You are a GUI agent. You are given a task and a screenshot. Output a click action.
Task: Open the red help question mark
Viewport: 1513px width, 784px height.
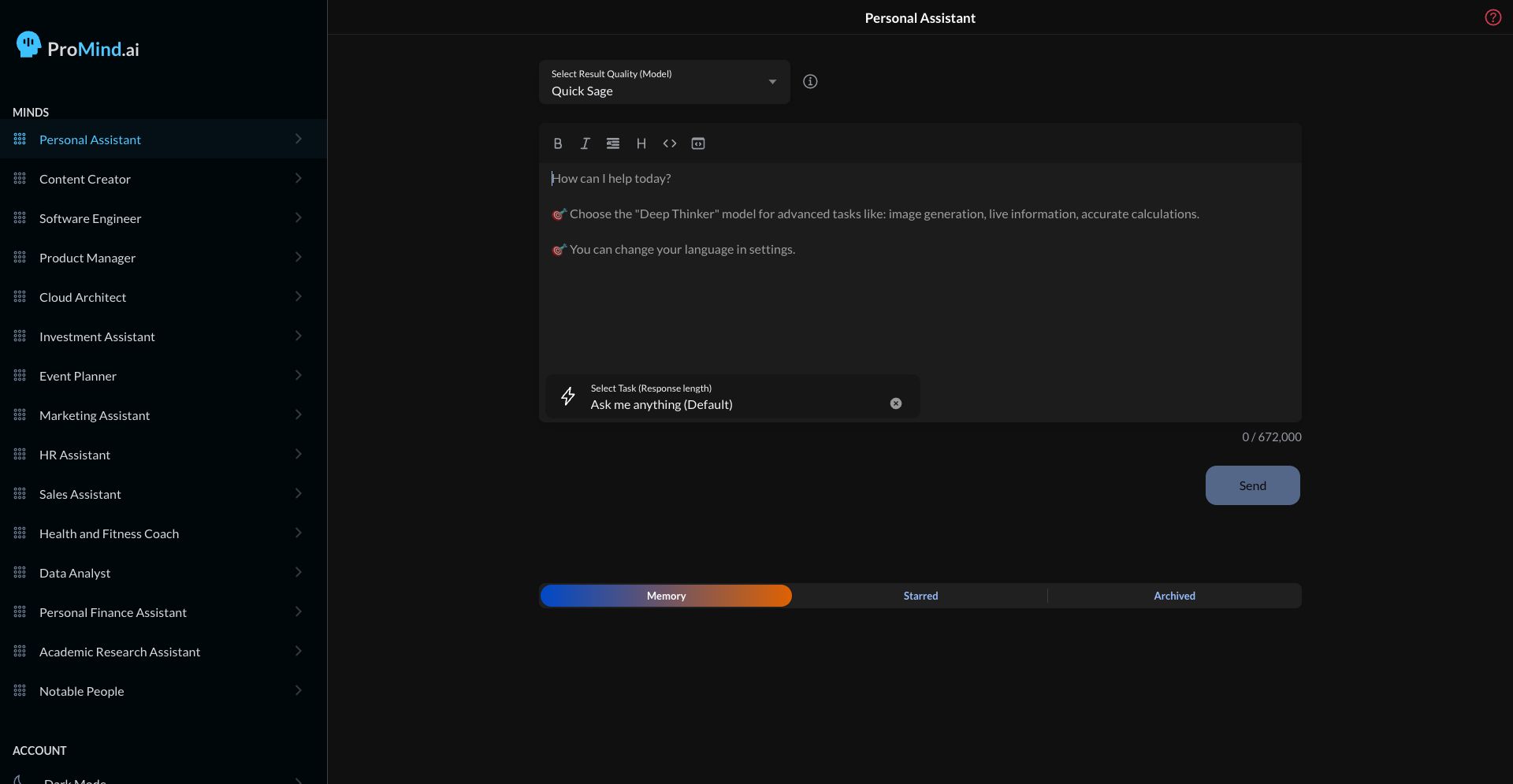click(x=1493, y=17)
